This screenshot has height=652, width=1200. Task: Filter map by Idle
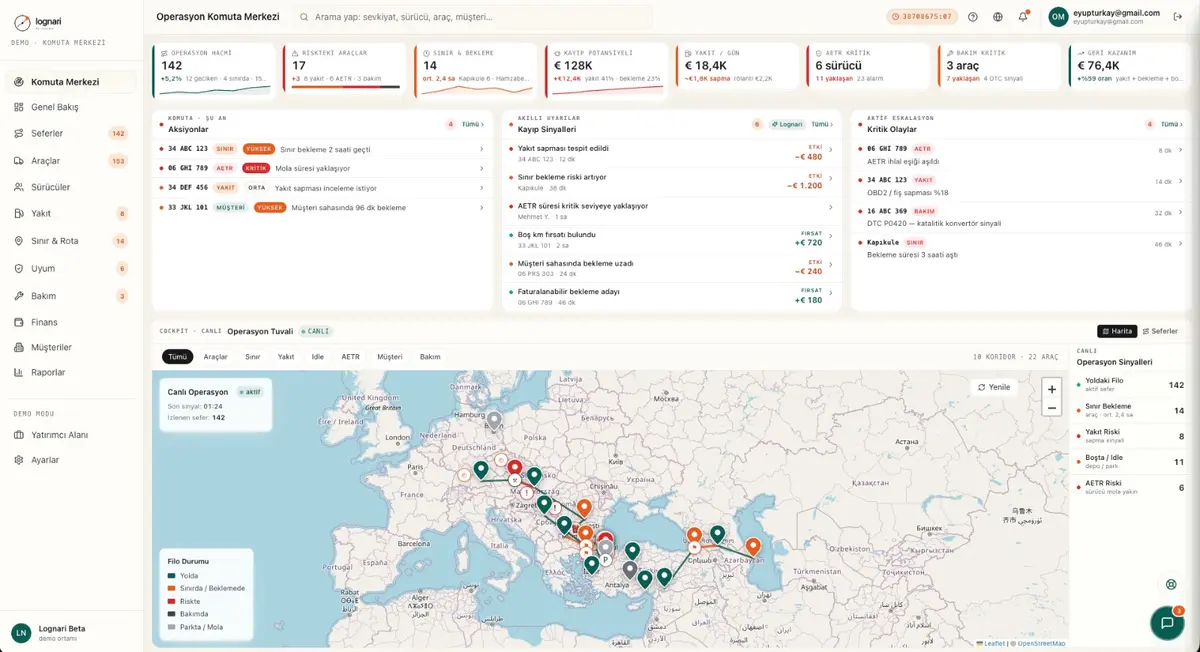[318, 356]
